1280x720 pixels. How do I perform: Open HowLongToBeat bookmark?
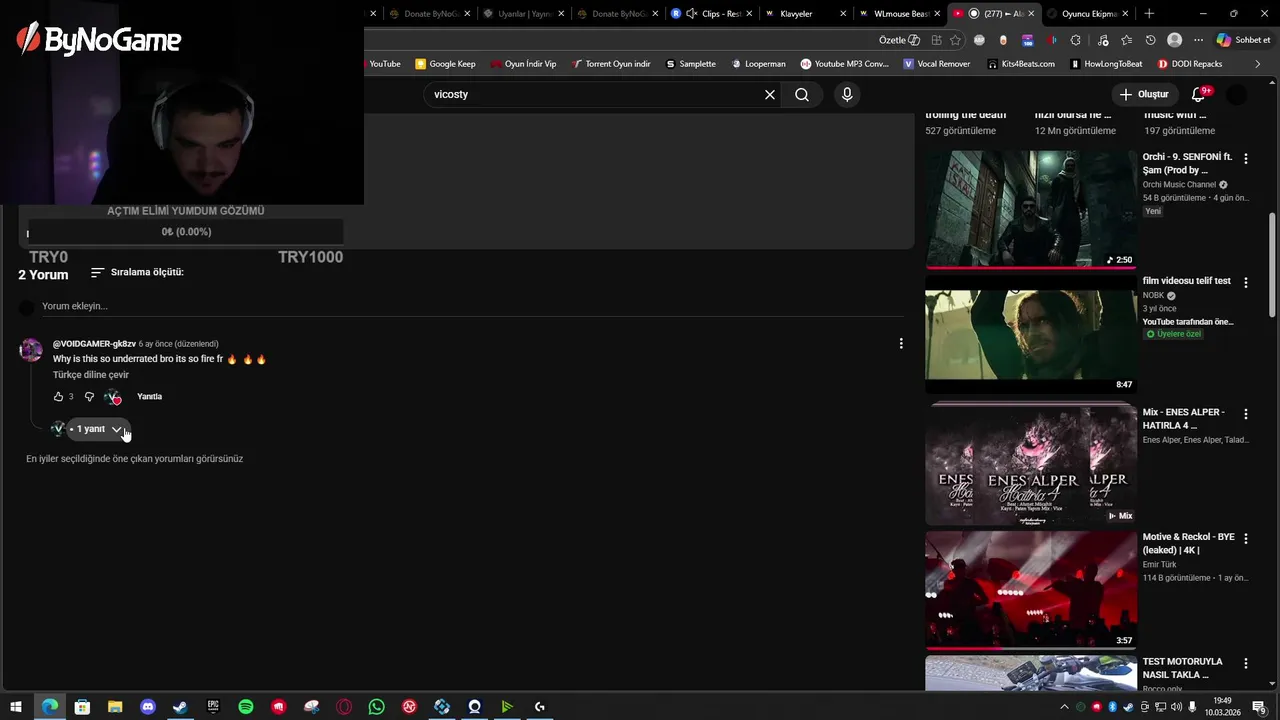coord(1105,64)
